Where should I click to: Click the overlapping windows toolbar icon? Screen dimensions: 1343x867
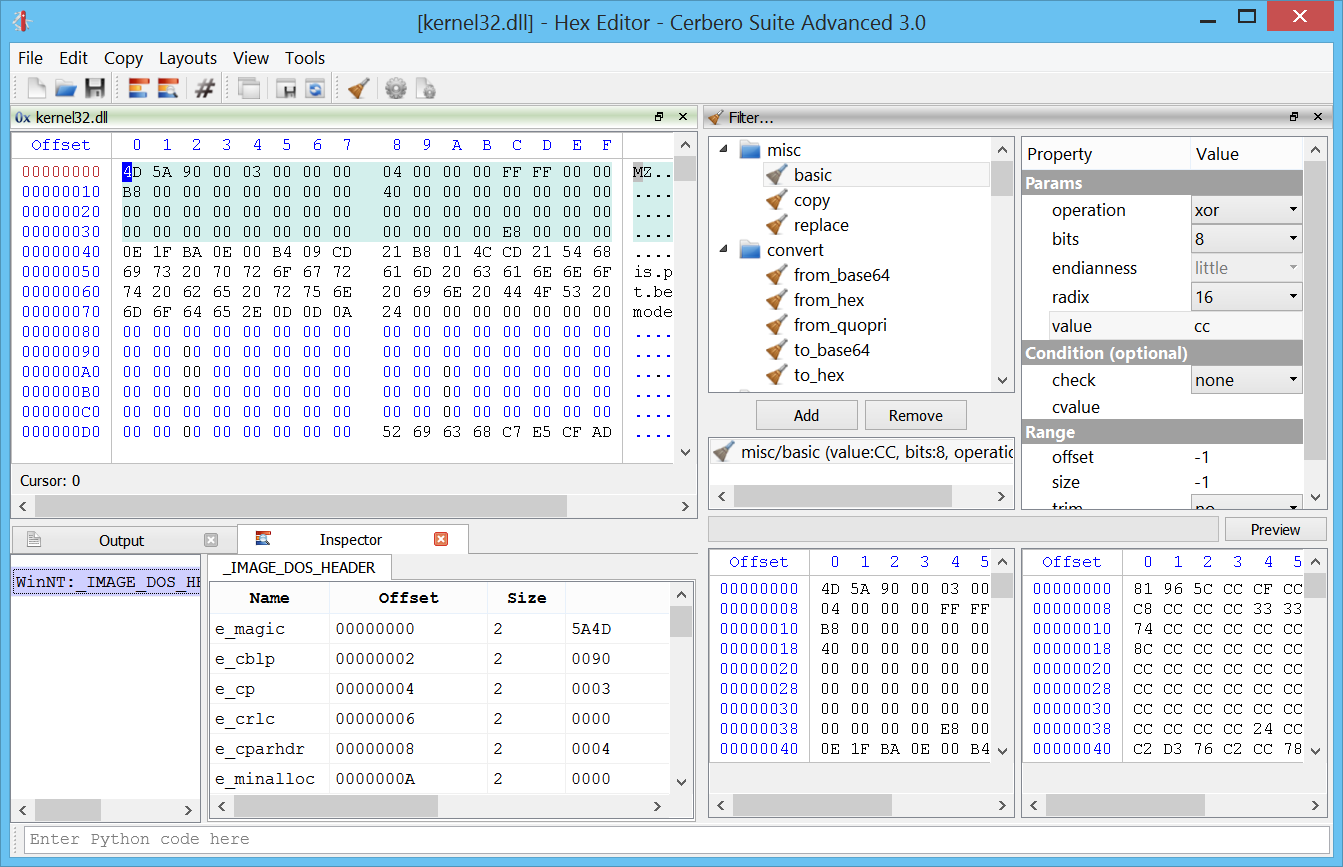click(249, 88)
